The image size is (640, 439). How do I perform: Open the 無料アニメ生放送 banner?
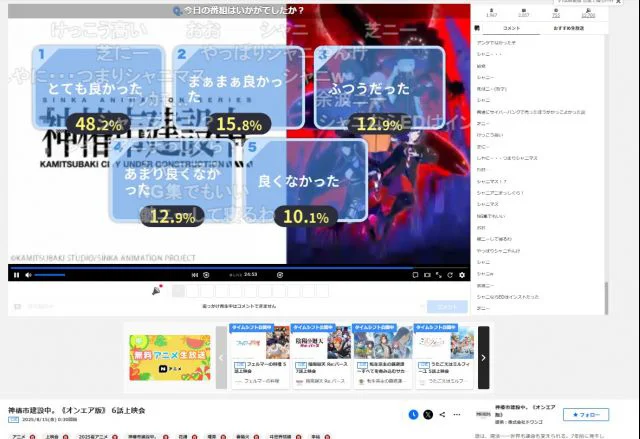point(170,358)
